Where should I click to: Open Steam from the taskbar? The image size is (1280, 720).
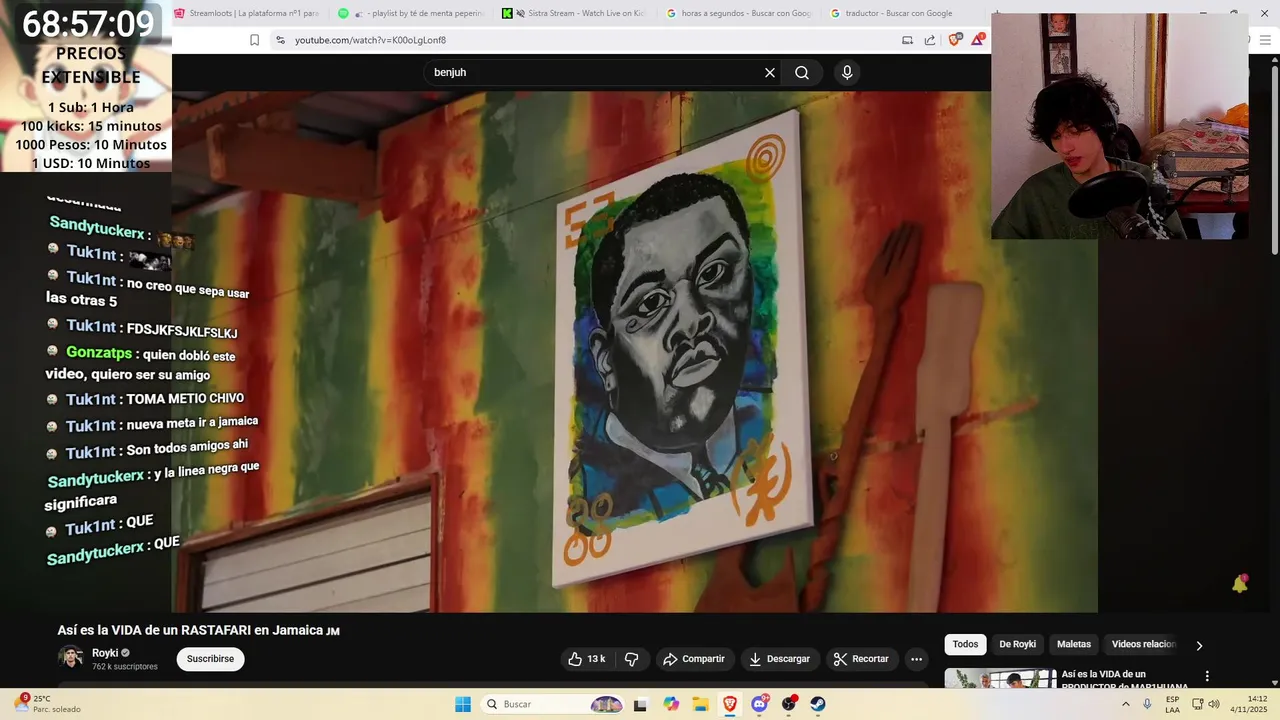pyautogui.click(x=818, y=704)
